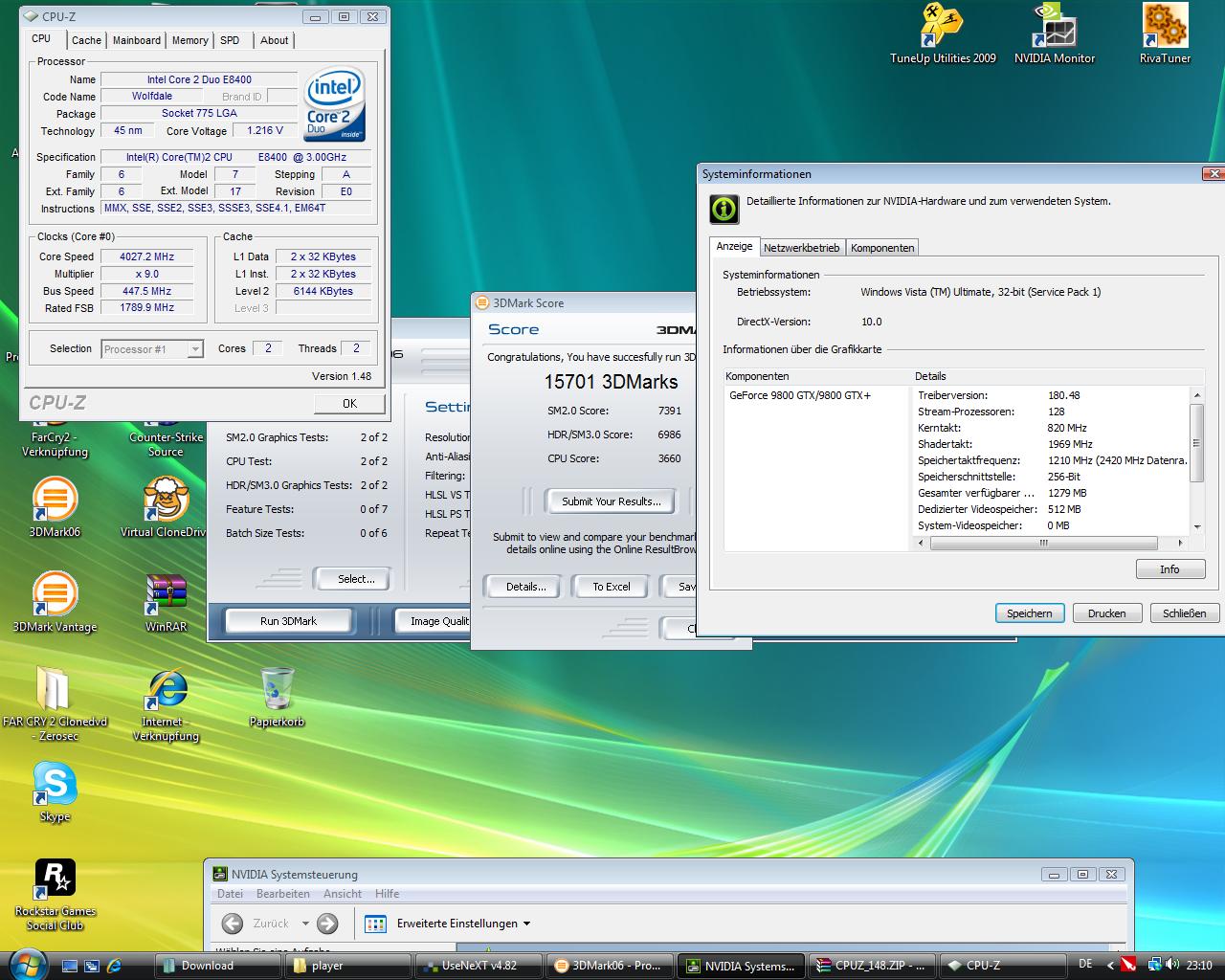Screen dimensions: 1225x980
Task: Open the Internet Explorer shortcut icon
Action: (x=166, y=703)
